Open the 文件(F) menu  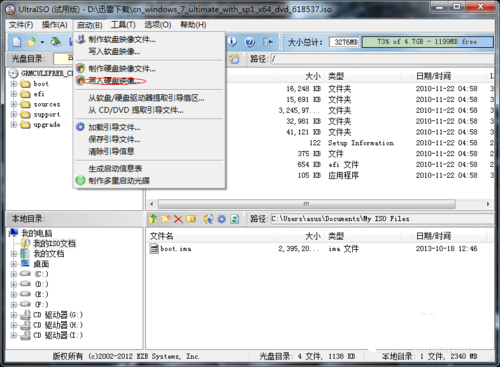21,25
